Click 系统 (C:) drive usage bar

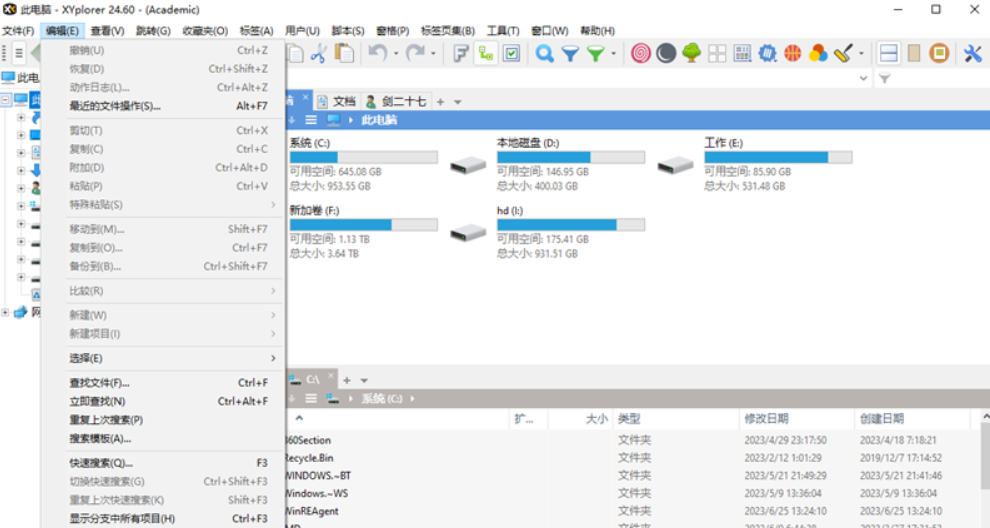click(364, 157)
